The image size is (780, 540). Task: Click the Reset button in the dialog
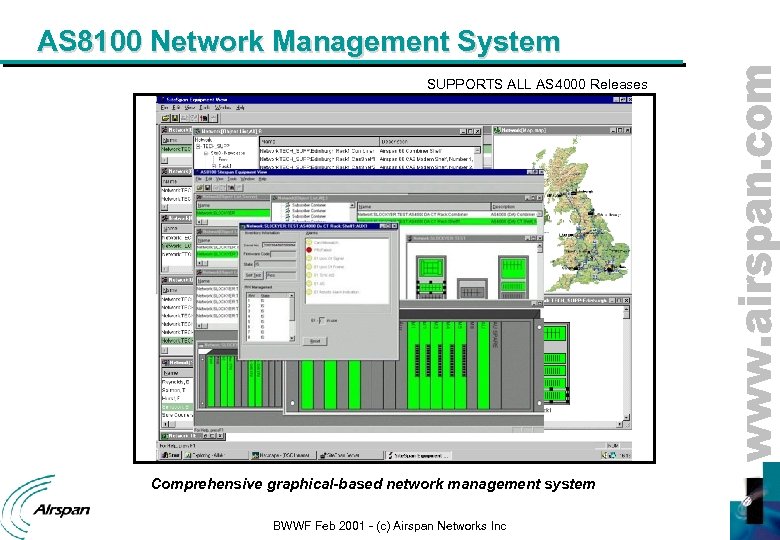coord(315,341)
